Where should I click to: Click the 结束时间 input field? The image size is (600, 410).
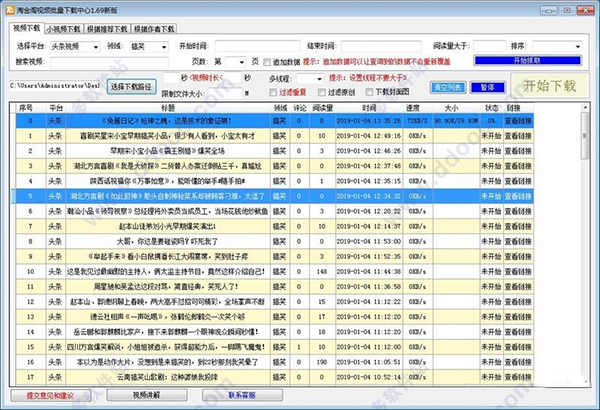[x=381, y=46]
